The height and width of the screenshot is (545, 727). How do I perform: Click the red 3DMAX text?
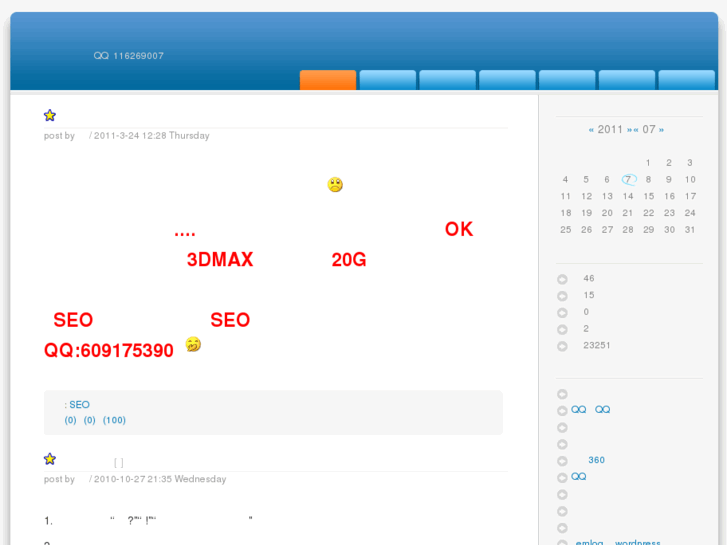[x=220, y=260]
